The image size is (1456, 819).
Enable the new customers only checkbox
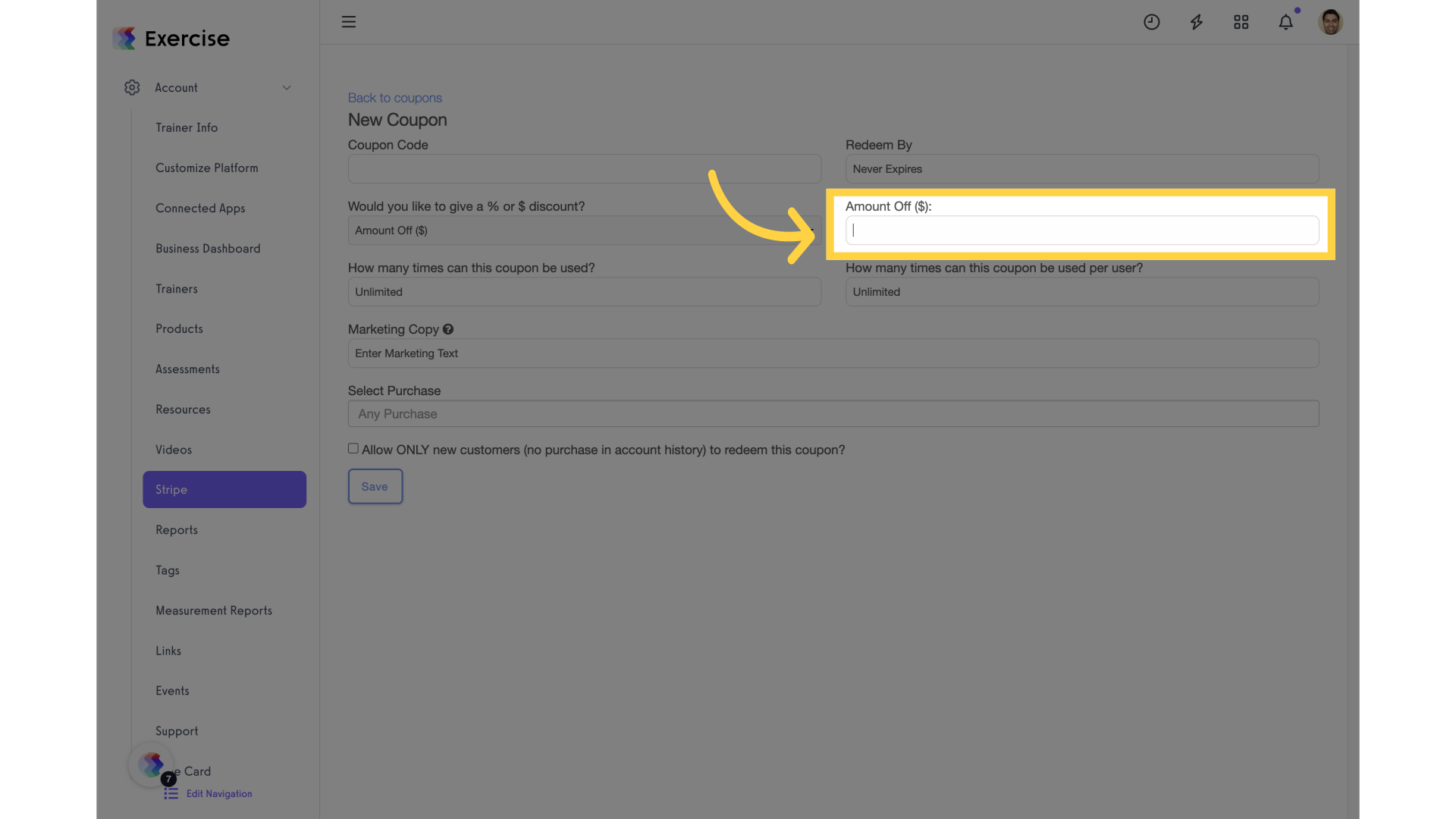pos(353,449)
